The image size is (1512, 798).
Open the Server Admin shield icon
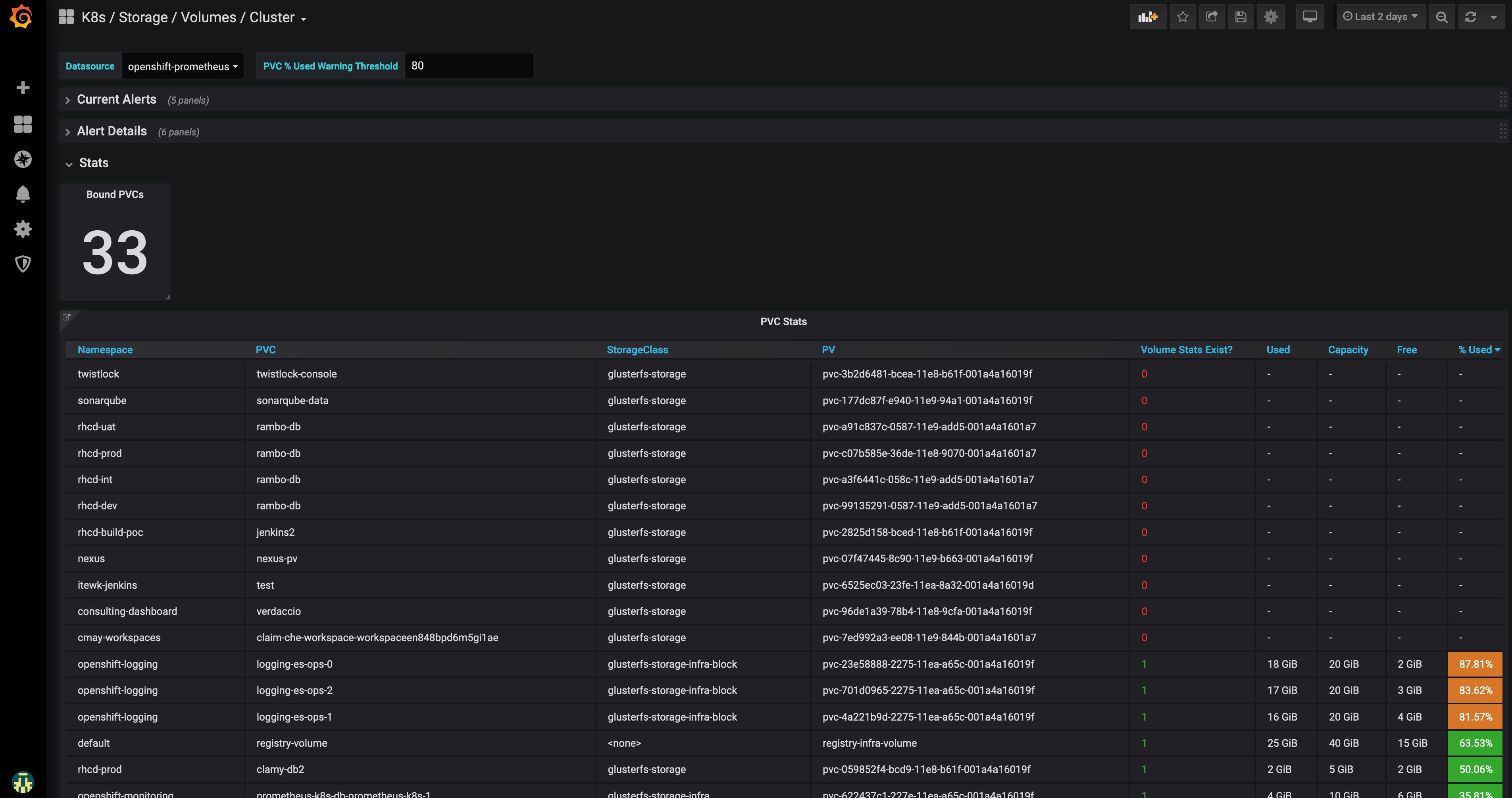point(23,264)
